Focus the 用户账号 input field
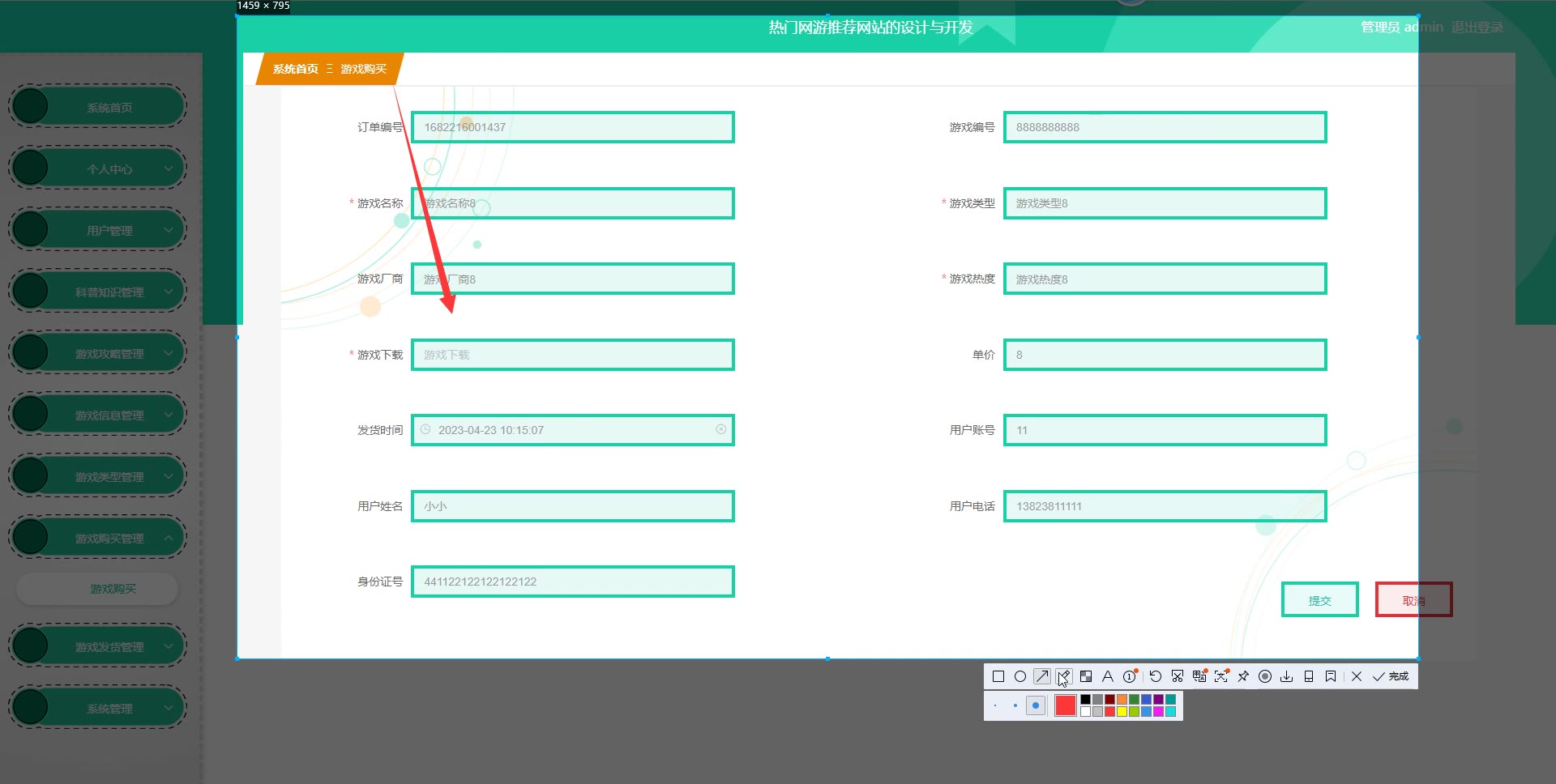This screenshot has width=1556, height=784. 1165,430
